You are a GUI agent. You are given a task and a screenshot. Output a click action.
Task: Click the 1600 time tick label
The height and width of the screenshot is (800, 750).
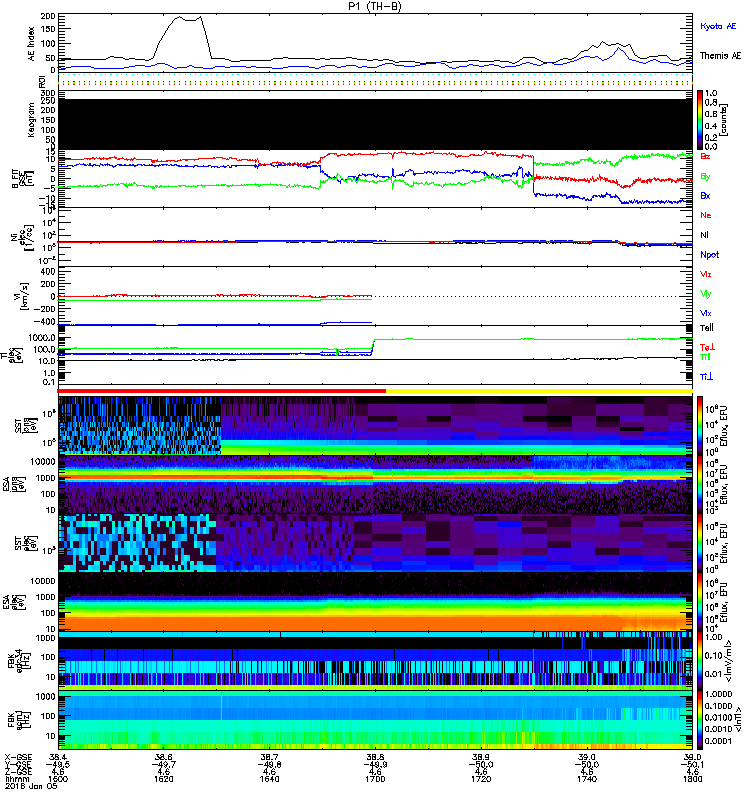point(58,779)
